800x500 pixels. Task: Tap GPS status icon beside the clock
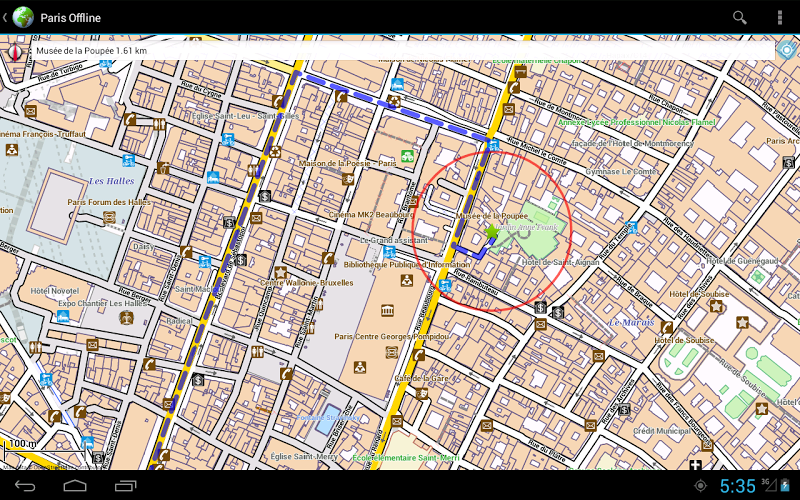tap(701, 486)
